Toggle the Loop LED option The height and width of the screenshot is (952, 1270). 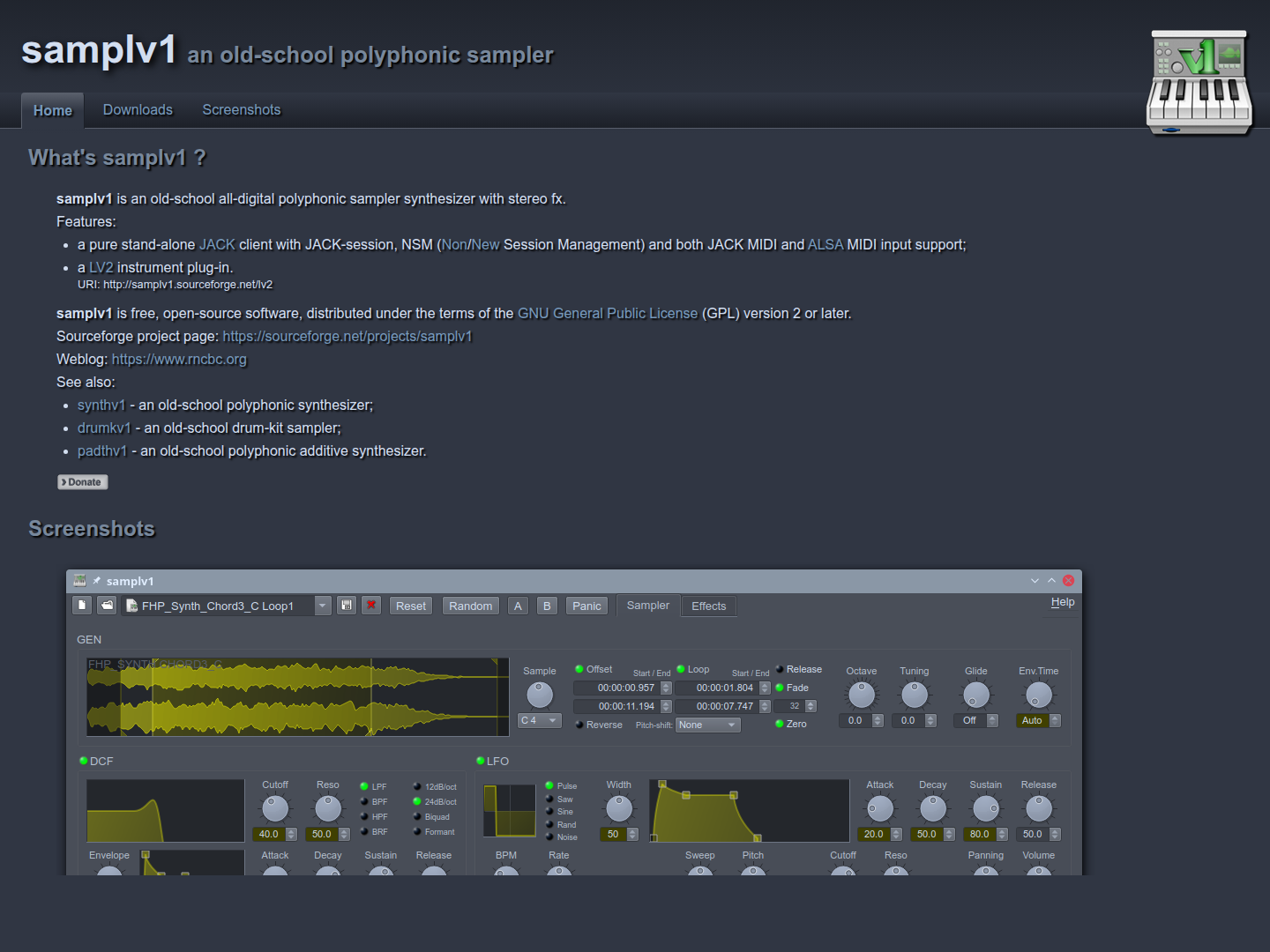coord(693,669)
